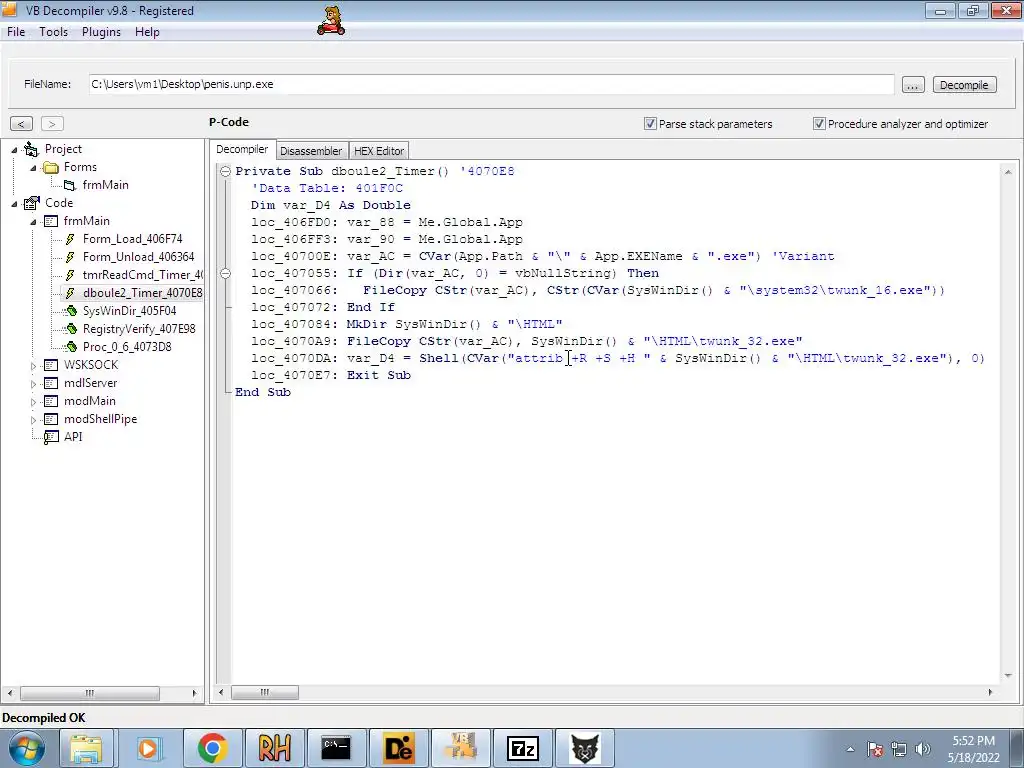The image size is (1024, 768).
Task: Open the Help menu
Action: pyautogui.click(x=147, y=32)
